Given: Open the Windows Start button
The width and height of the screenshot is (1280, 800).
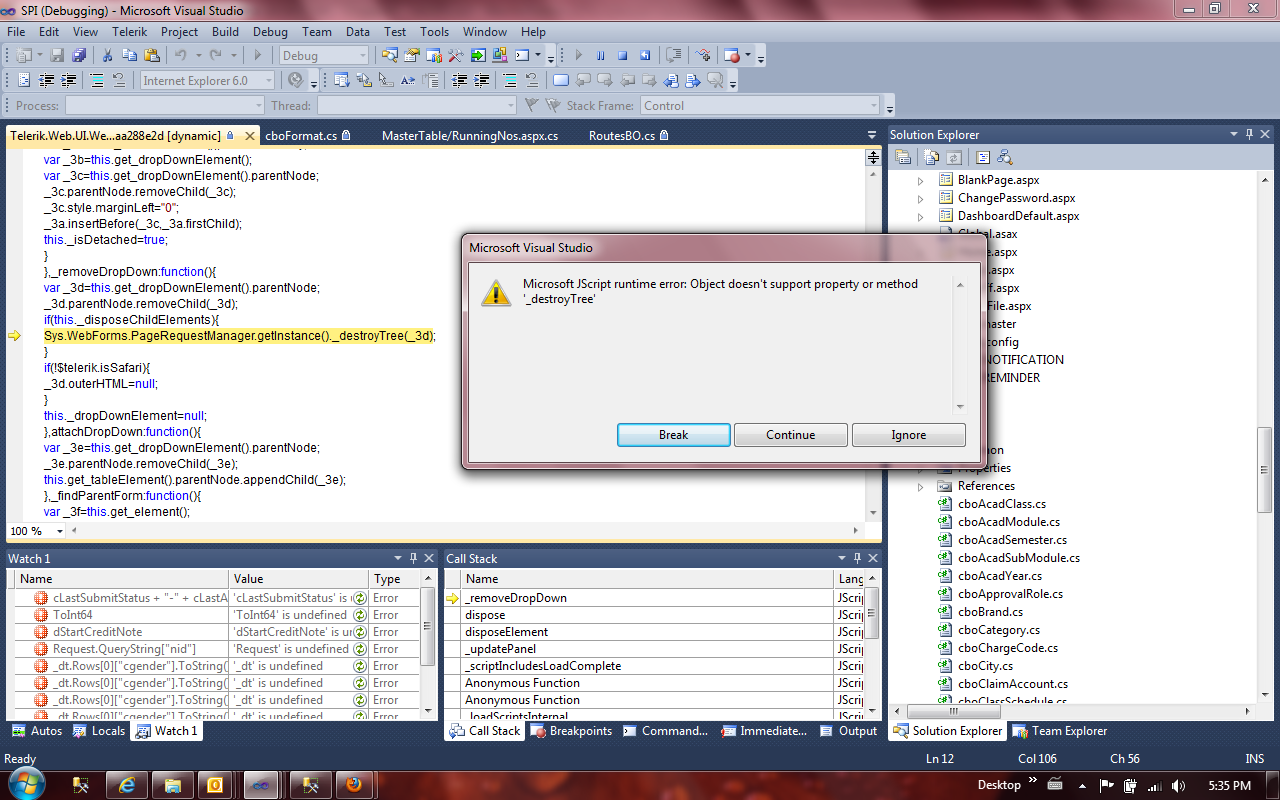Looking at the screenshot, I should click(x=25, y=785).
